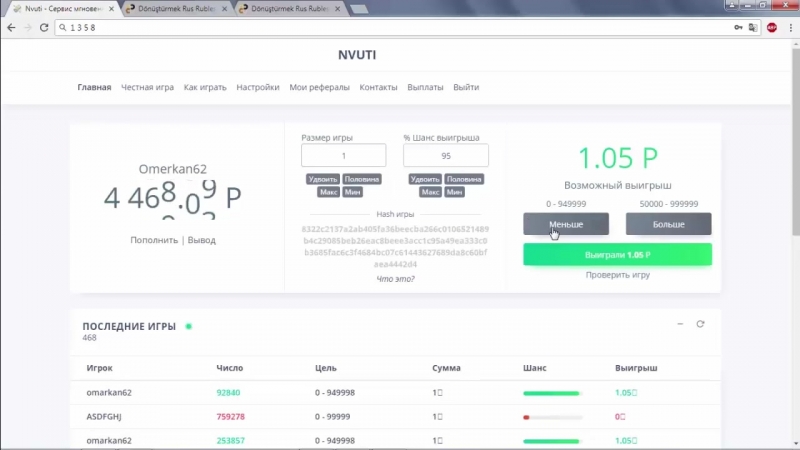Screen dimensions: 800x450
Task: Collapse the Последние игры panel
Action: (x=680, y=324)
